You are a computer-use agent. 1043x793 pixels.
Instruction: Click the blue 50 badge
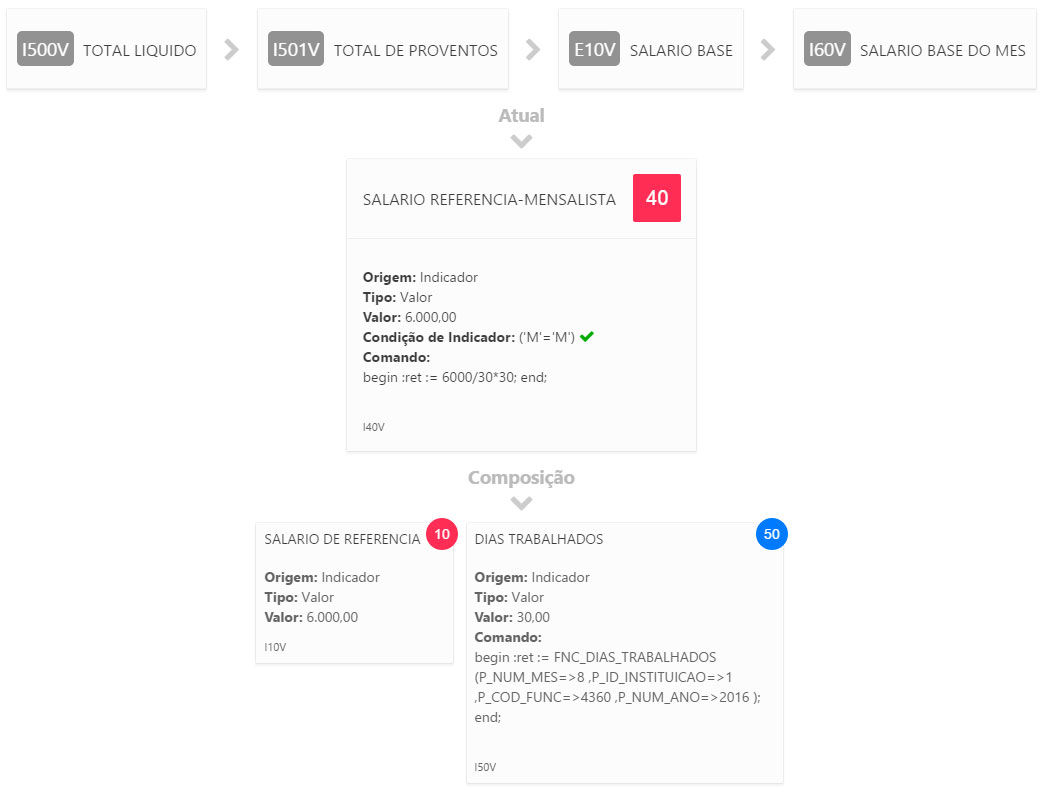pos(771,535)
